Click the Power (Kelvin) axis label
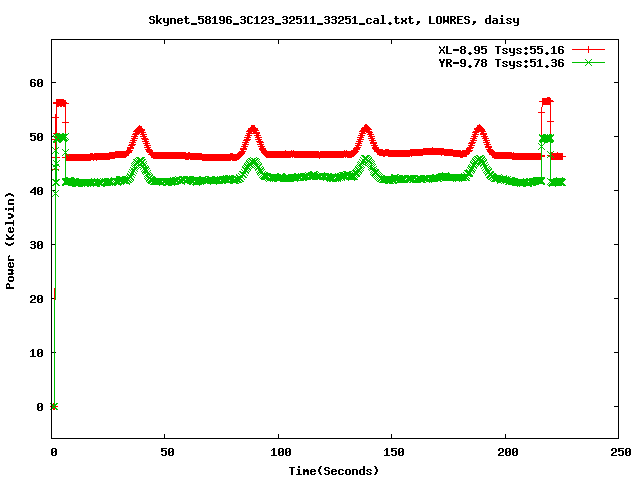Viewport: 640px width, 480px height. (10, 241)
